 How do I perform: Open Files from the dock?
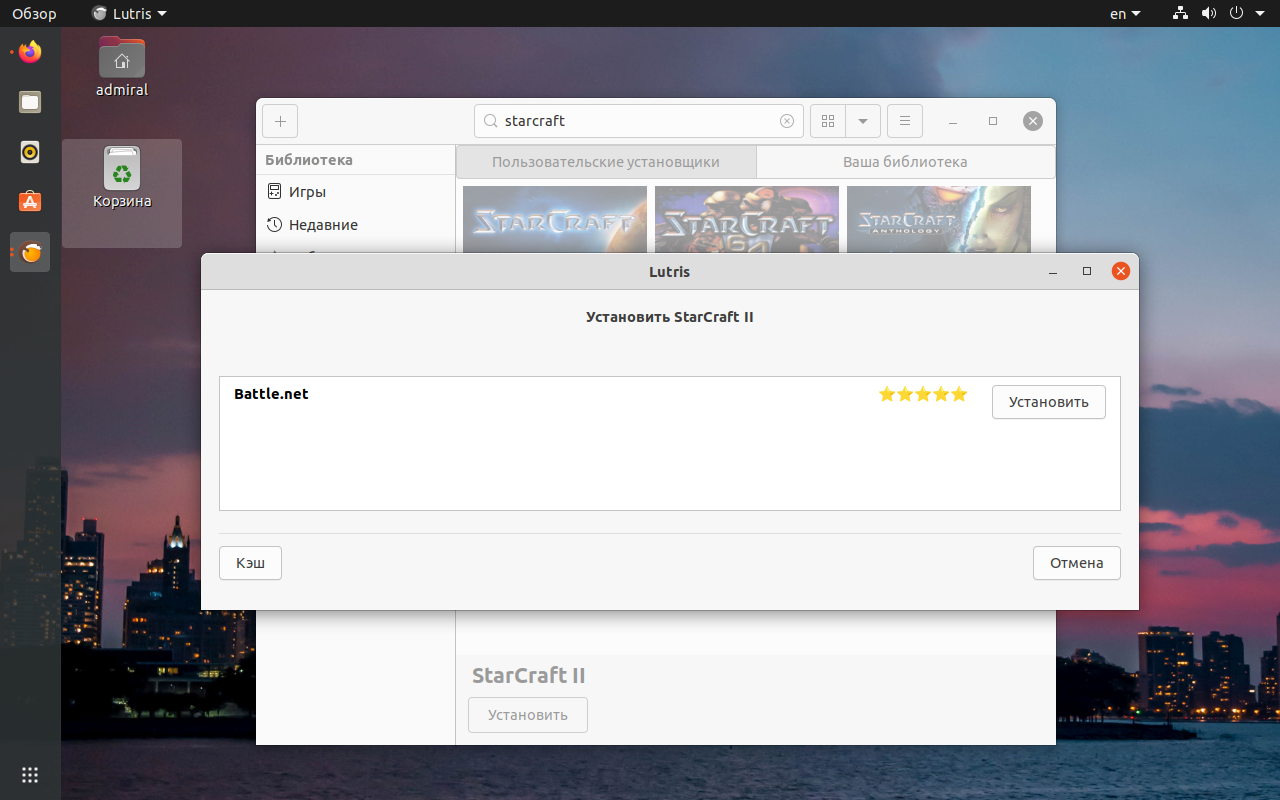tap(30, 102)
